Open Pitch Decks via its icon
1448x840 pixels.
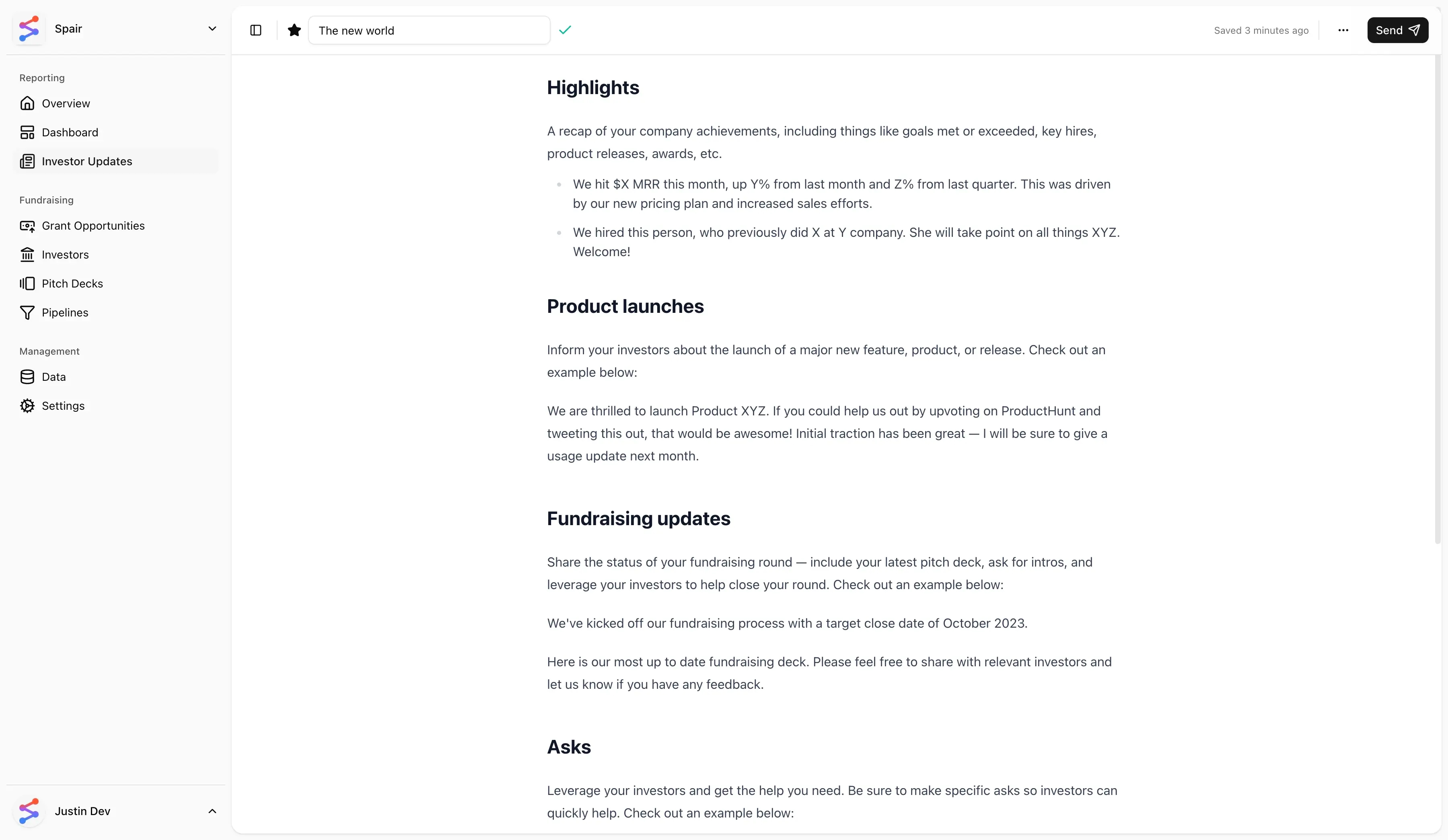(x=28, y=283)
